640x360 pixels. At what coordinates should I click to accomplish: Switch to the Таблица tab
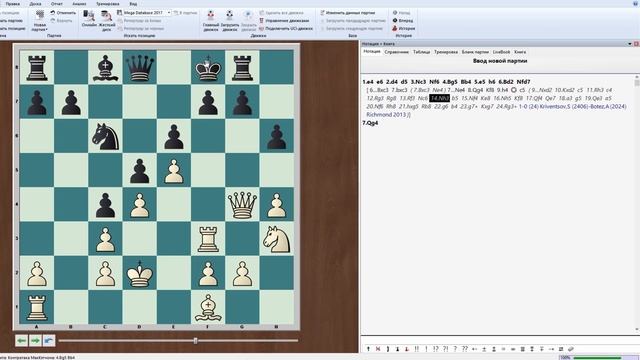point(421,52)
